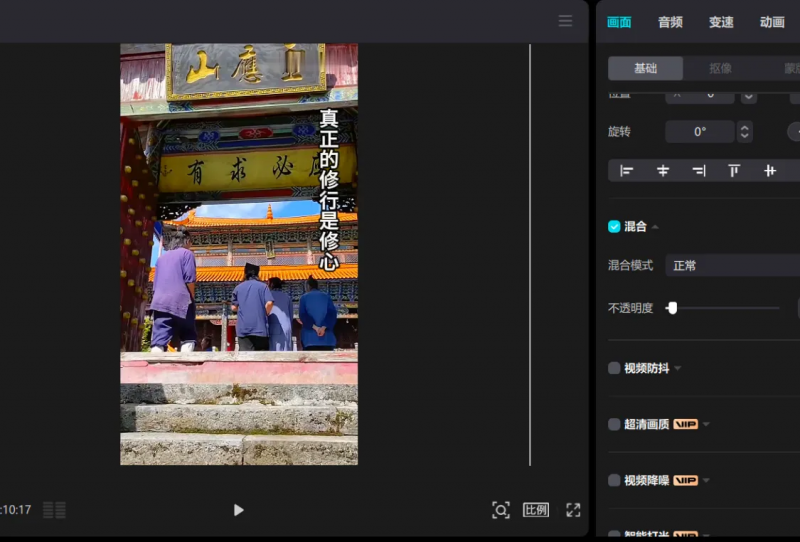
Task: Select the 抠像 sub-tab button
Action: tap(720, 69)
